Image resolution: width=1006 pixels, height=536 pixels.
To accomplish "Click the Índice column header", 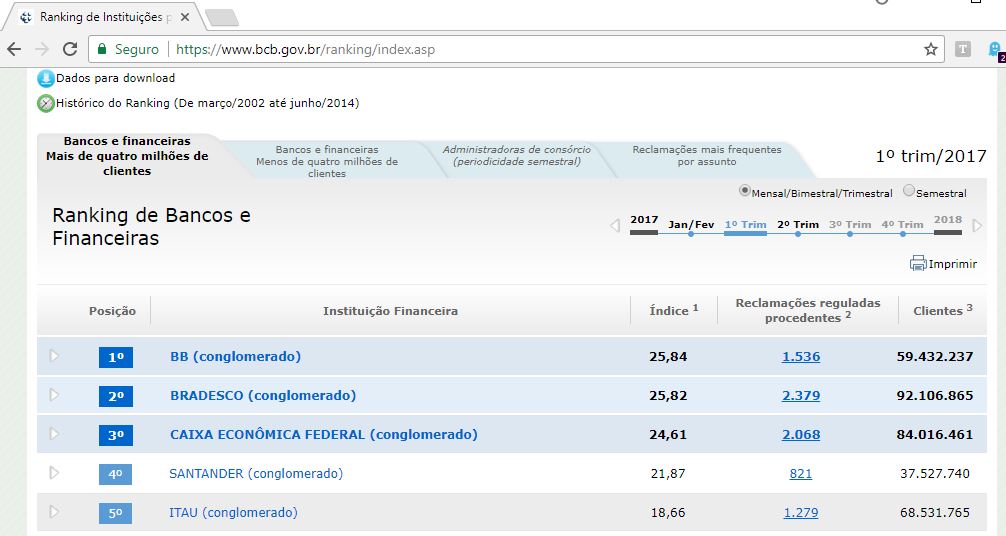I will (674, 310).
